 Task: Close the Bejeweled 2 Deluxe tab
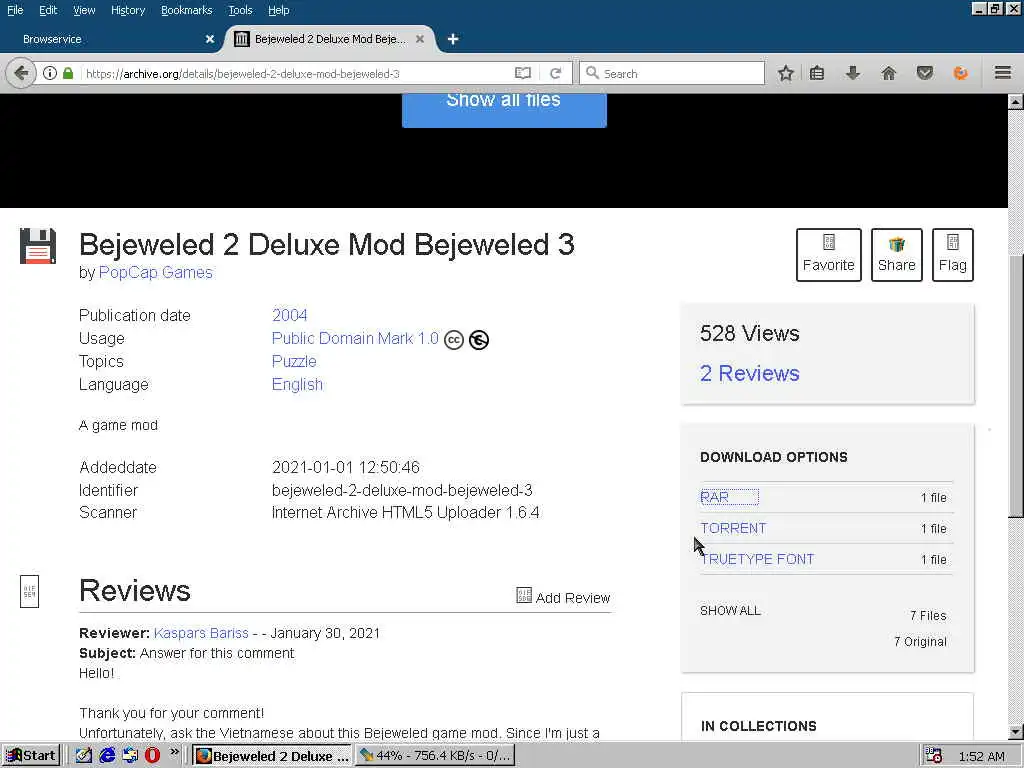[420, 39]
